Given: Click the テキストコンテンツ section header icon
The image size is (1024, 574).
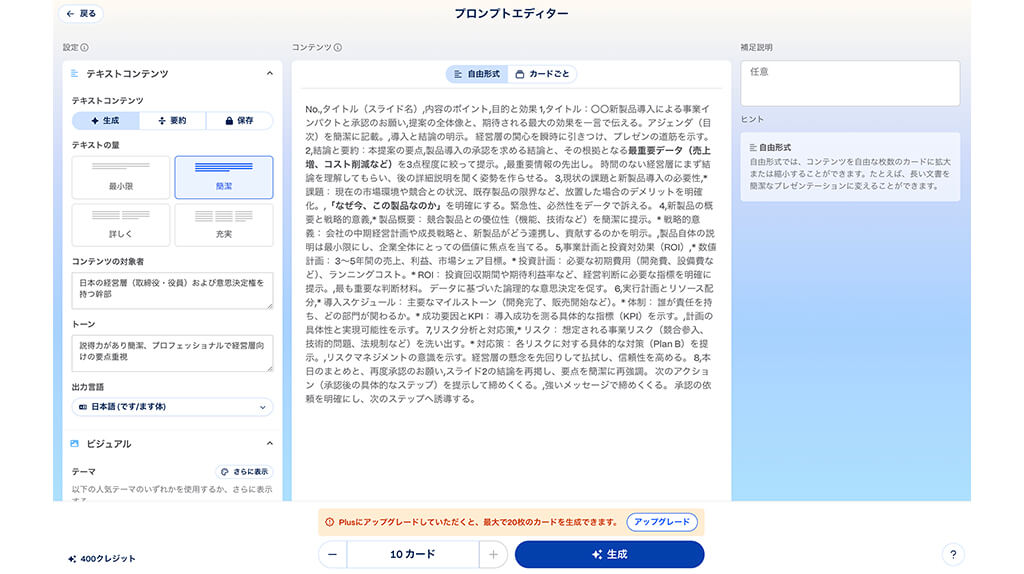Looking at the screenshot, I should coord(74,74).
